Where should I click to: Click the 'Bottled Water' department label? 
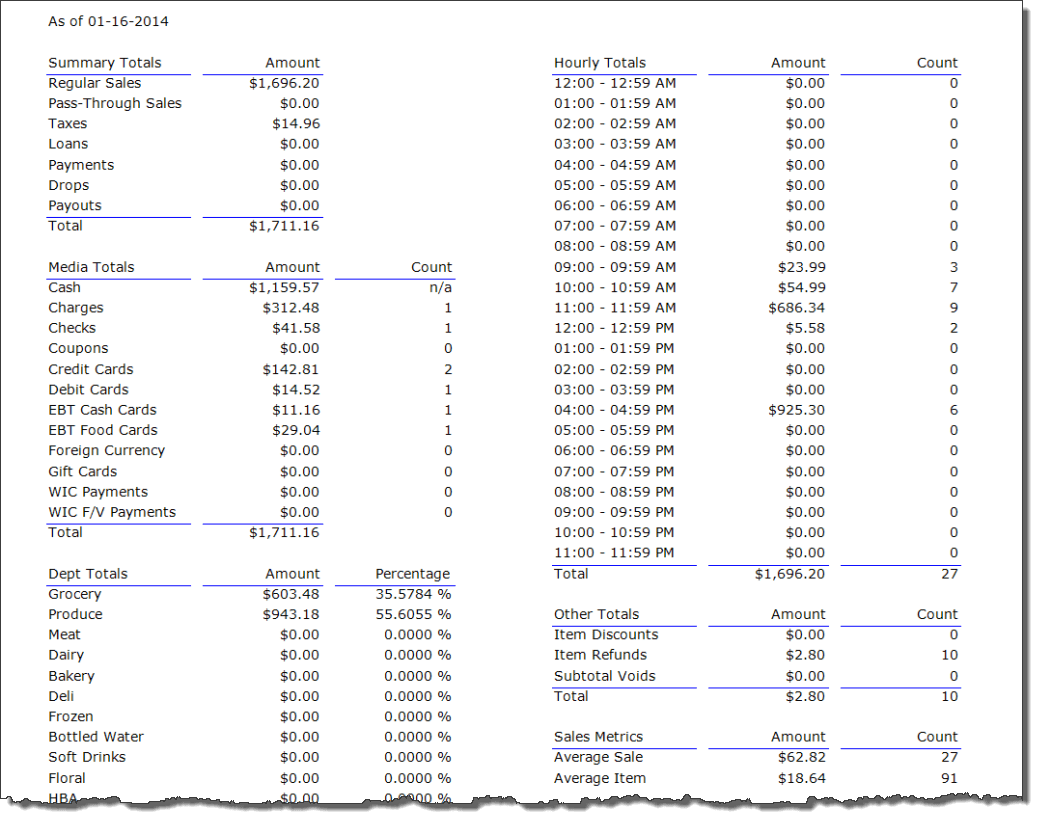click(x=96, y=737)
